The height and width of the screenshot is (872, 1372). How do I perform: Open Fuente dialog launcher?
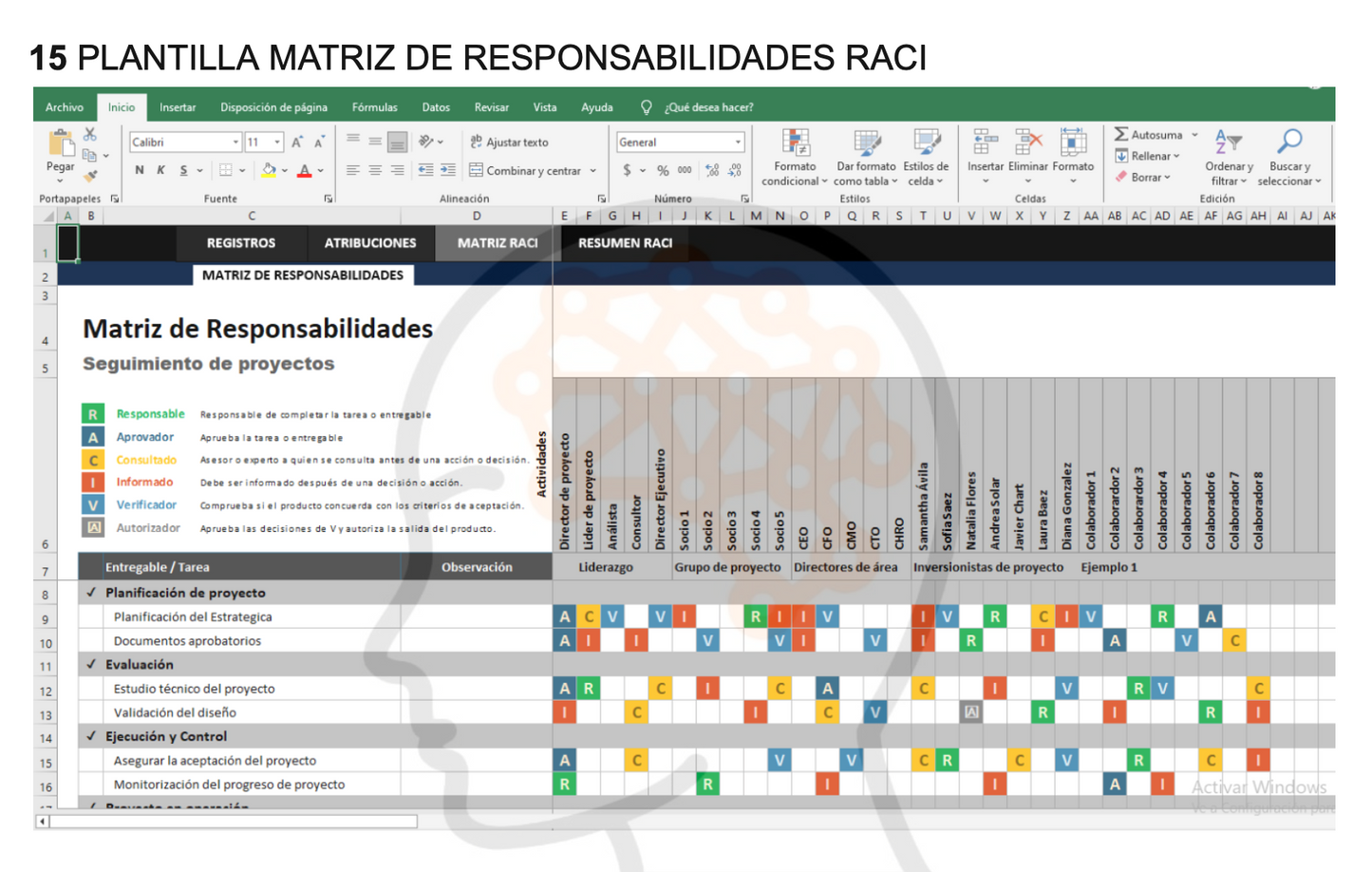(x=329, y=199)
